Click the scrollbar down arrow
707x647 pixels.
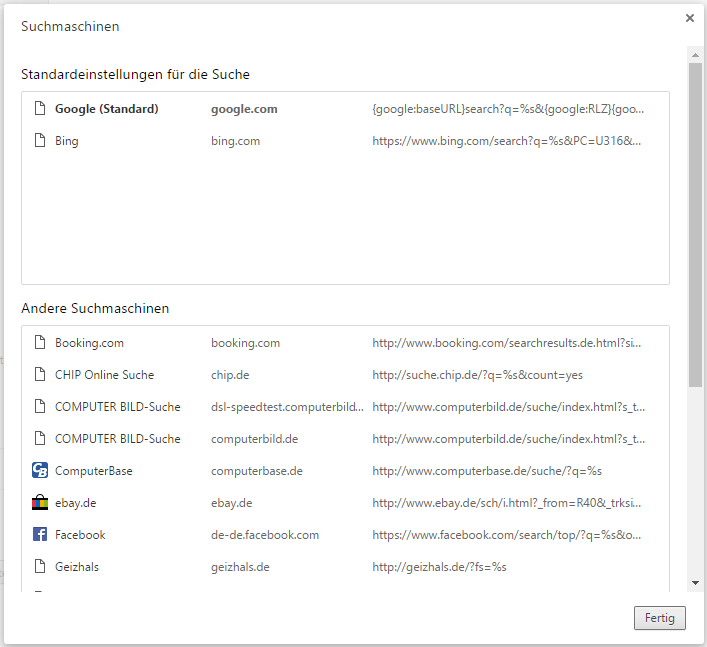point(696,583)
